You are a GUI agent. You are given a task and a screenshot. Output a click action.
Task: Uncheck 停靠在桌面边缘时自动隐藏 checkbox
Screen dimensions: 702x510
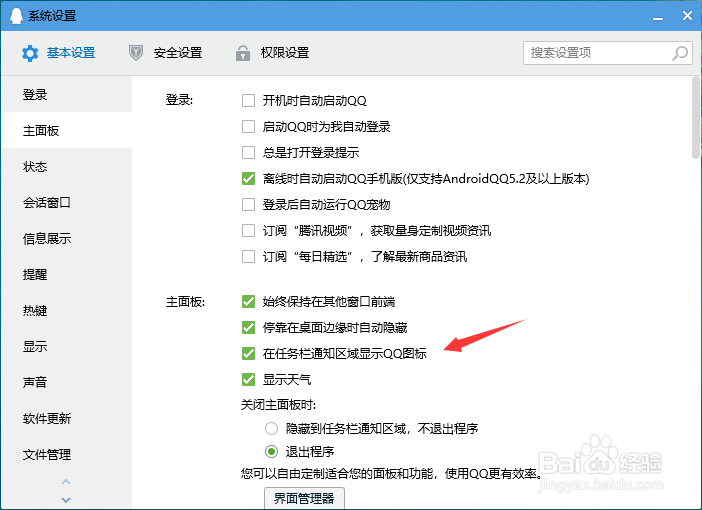[248, 327]
